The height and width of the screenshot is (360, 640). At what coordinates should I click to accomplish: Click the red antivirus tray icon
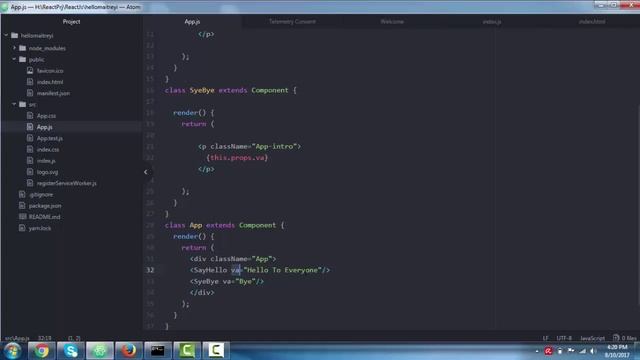click(x=548, y=351)
